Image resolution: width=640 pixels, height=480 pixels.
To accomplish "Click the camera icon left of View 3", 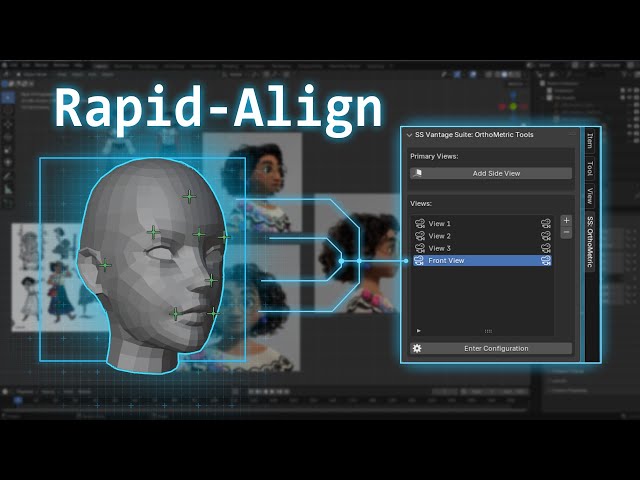I will point(420,248).
